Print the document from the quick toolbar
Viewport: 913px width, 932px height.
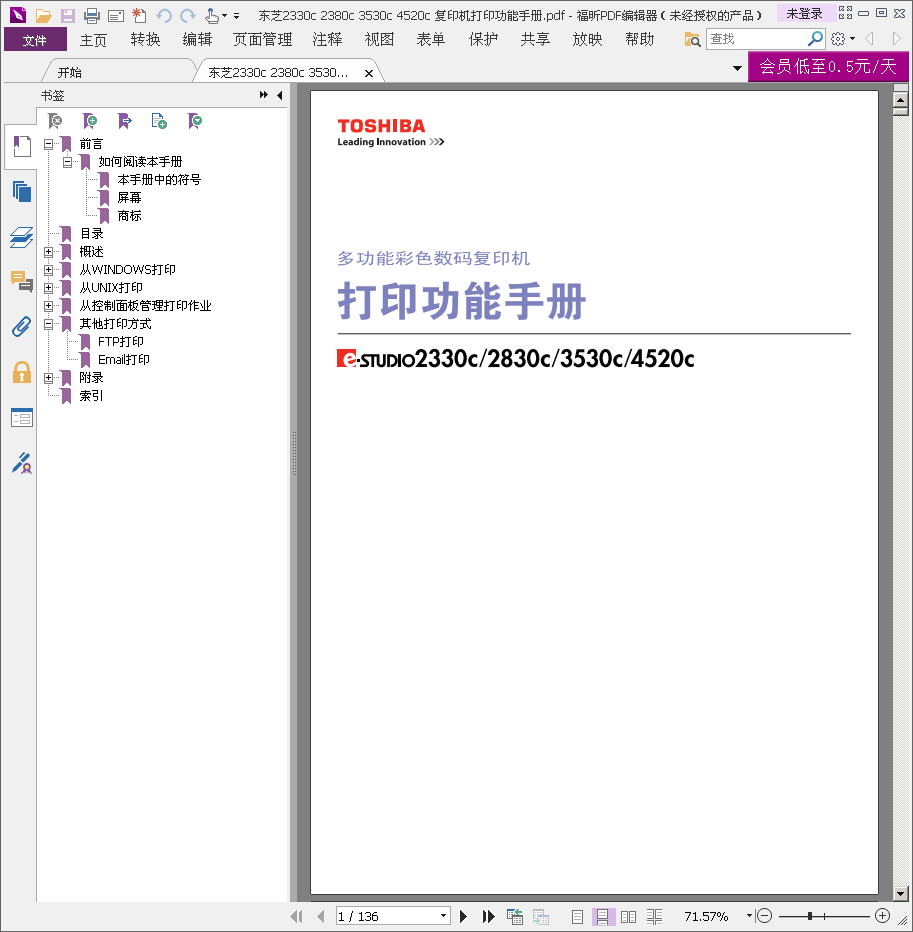tap(92, 15)
